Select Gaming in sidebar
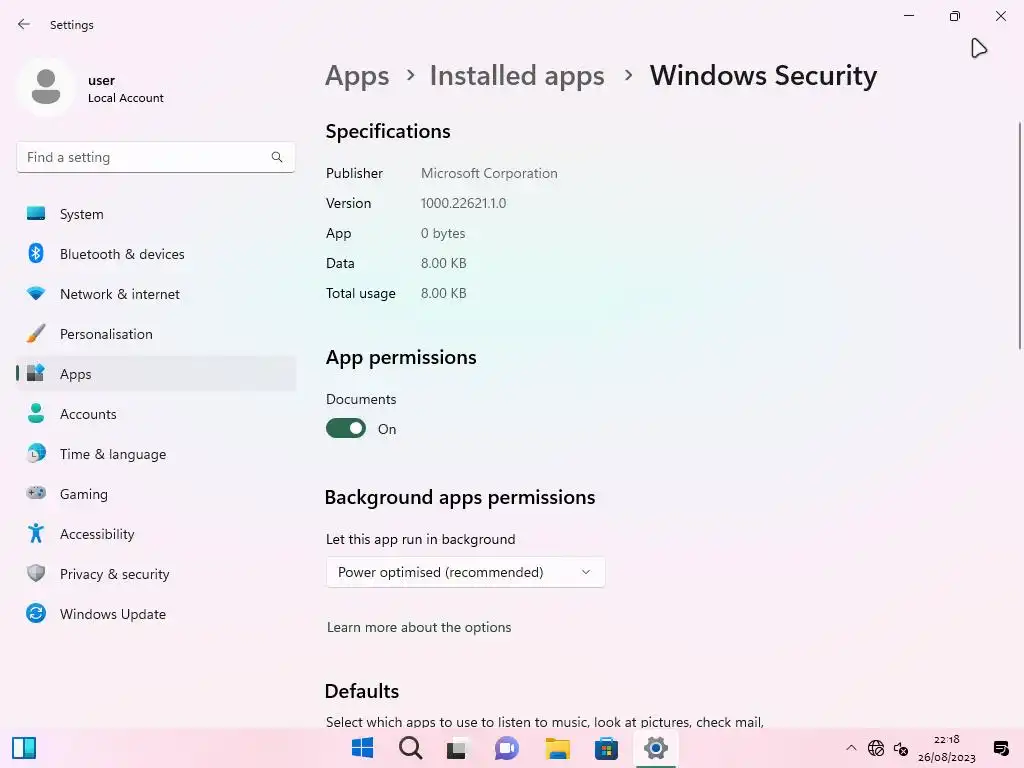Screen dimensions: 1024x768 (x=156, y=493)
